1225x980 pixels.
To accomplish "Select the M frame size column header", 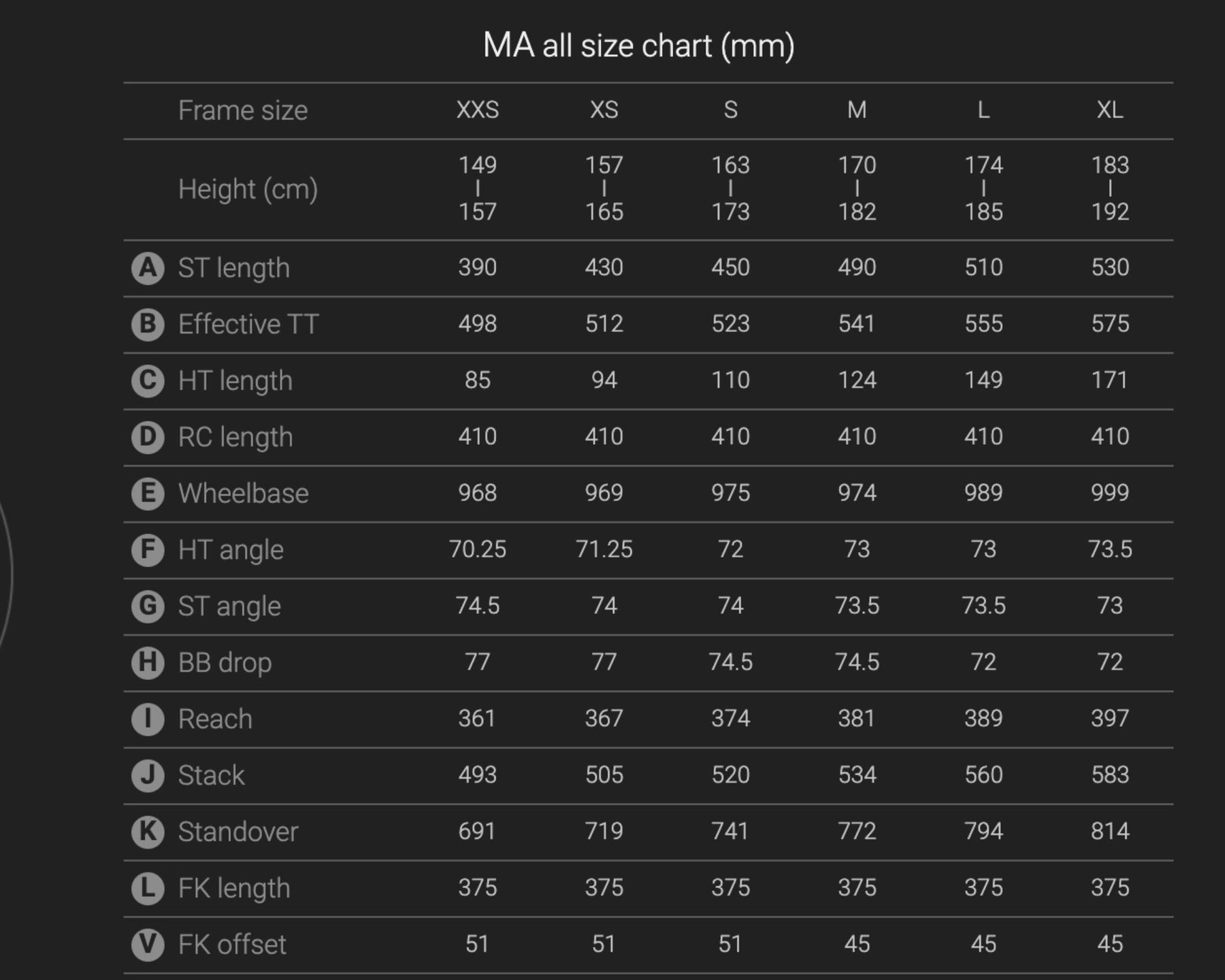I will click(x=857, y=110).
